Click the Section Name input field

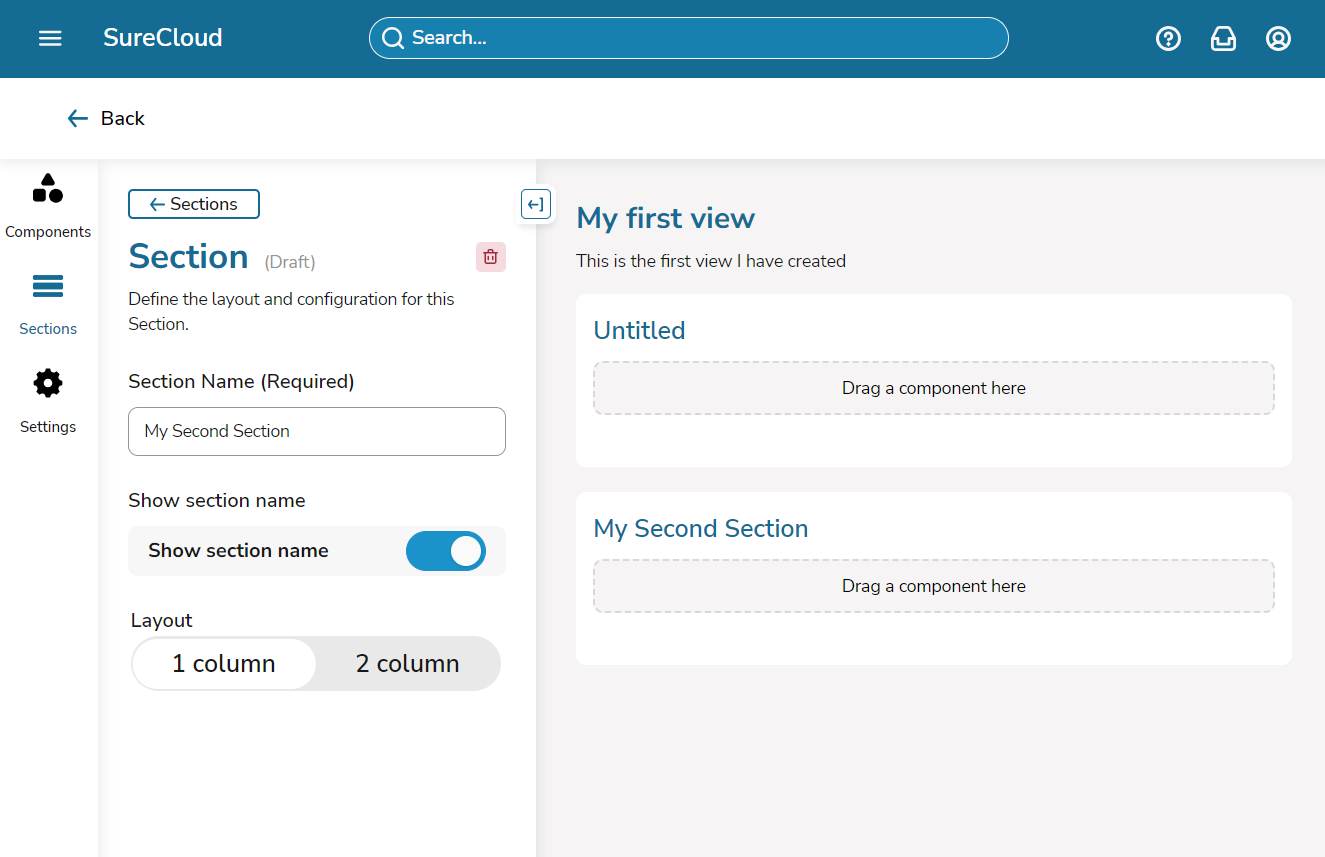(316, 431)
